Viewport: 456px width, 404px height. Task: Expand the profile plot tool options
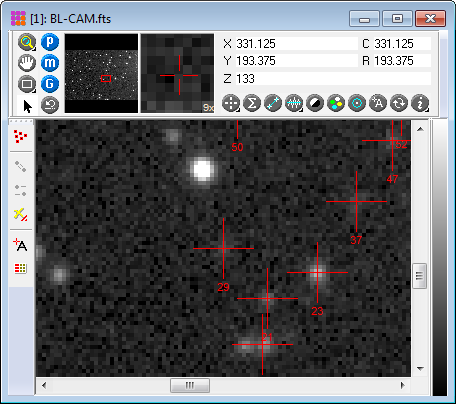point(294,103)
